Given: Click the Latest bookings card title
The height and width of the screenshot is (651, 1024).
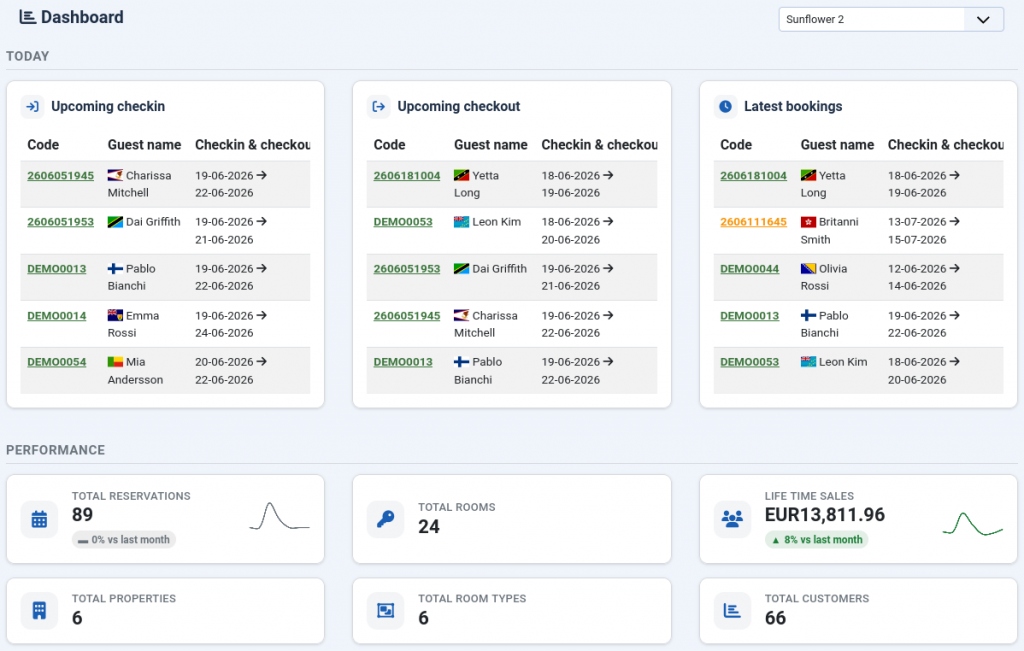Looking at the screenshot, I should pyautogui.click(x=793, y=106).
